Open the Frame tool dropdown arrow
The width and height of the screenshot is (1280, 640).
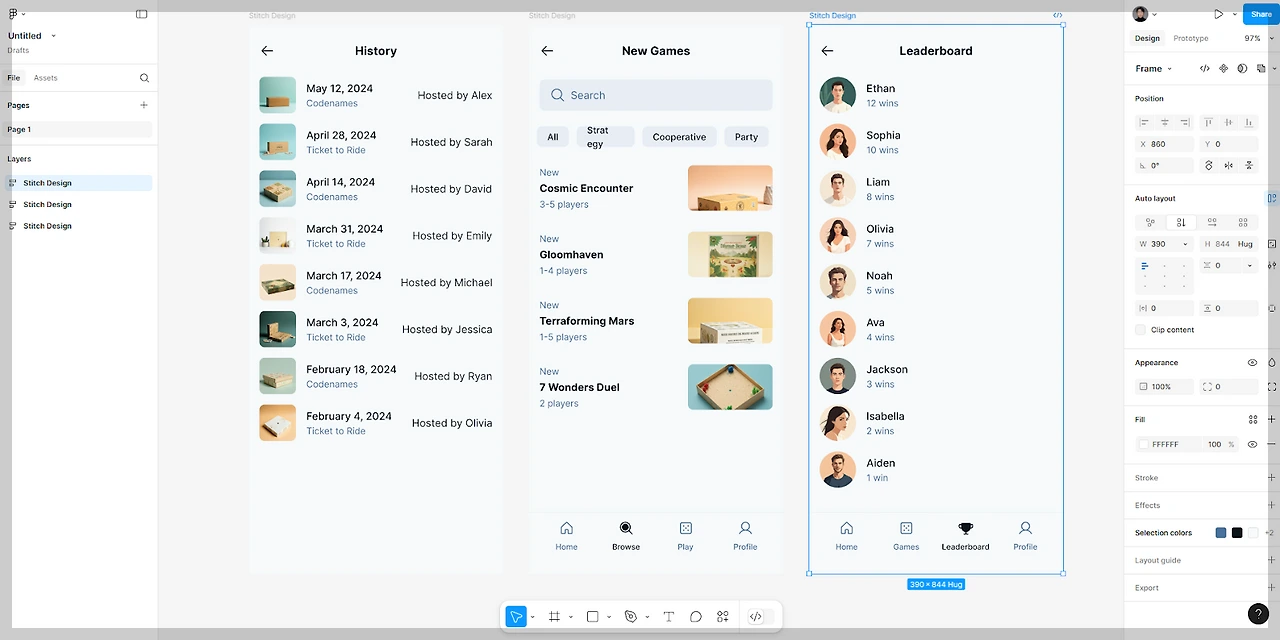(570, 617)
